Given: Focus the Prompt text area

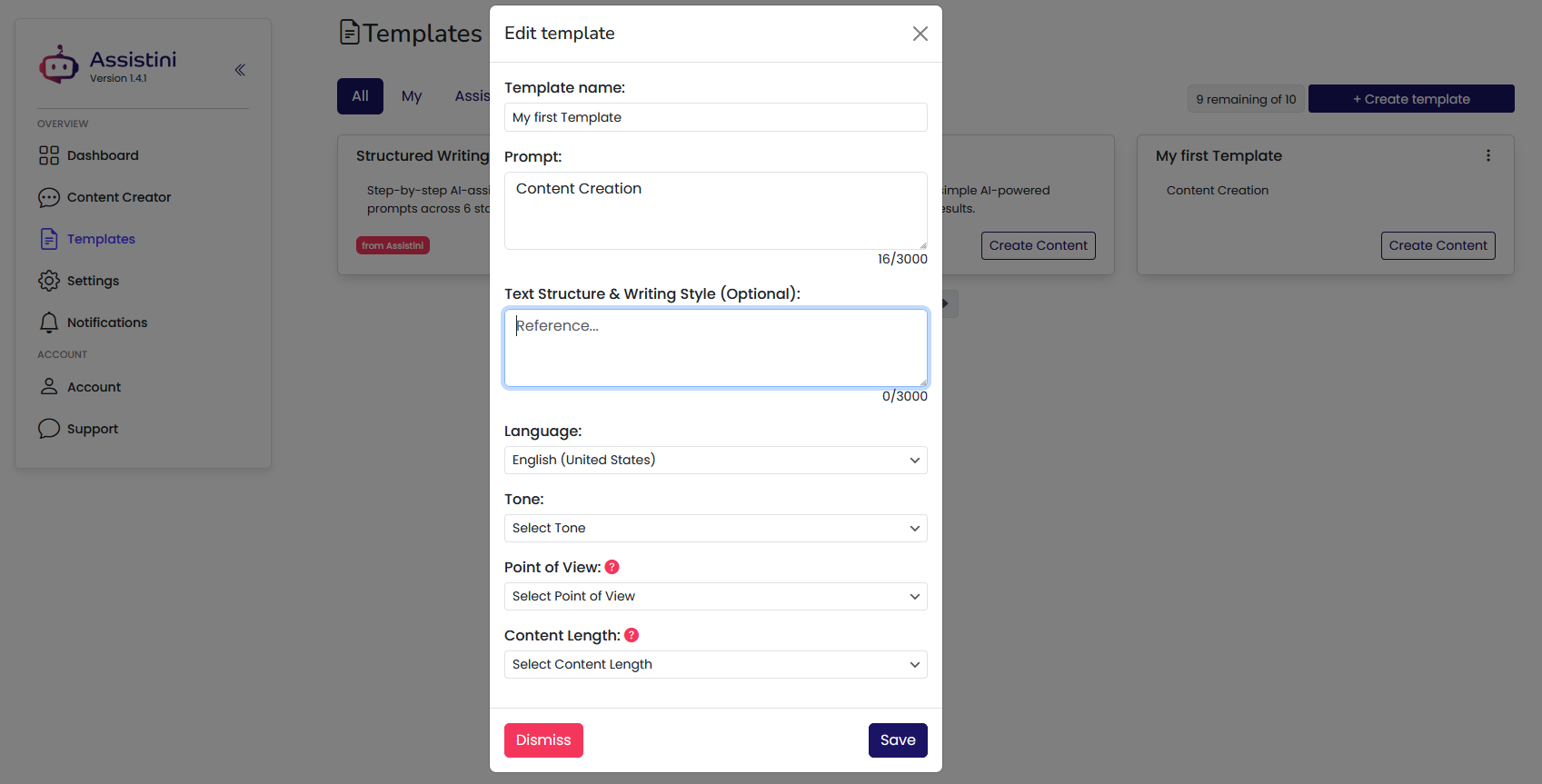Looking at the screenshot, I should (715, 210).
